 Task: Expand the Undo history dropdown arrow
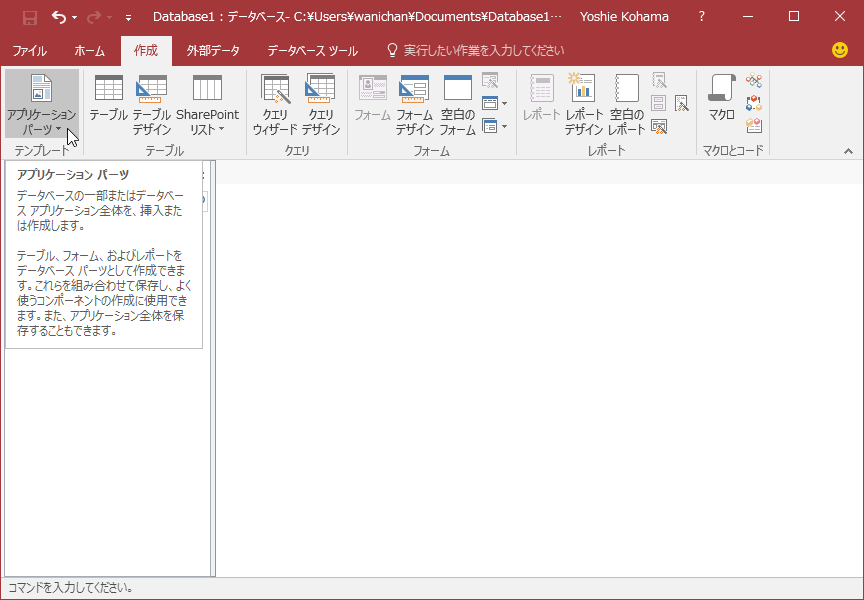coord(74,18)
